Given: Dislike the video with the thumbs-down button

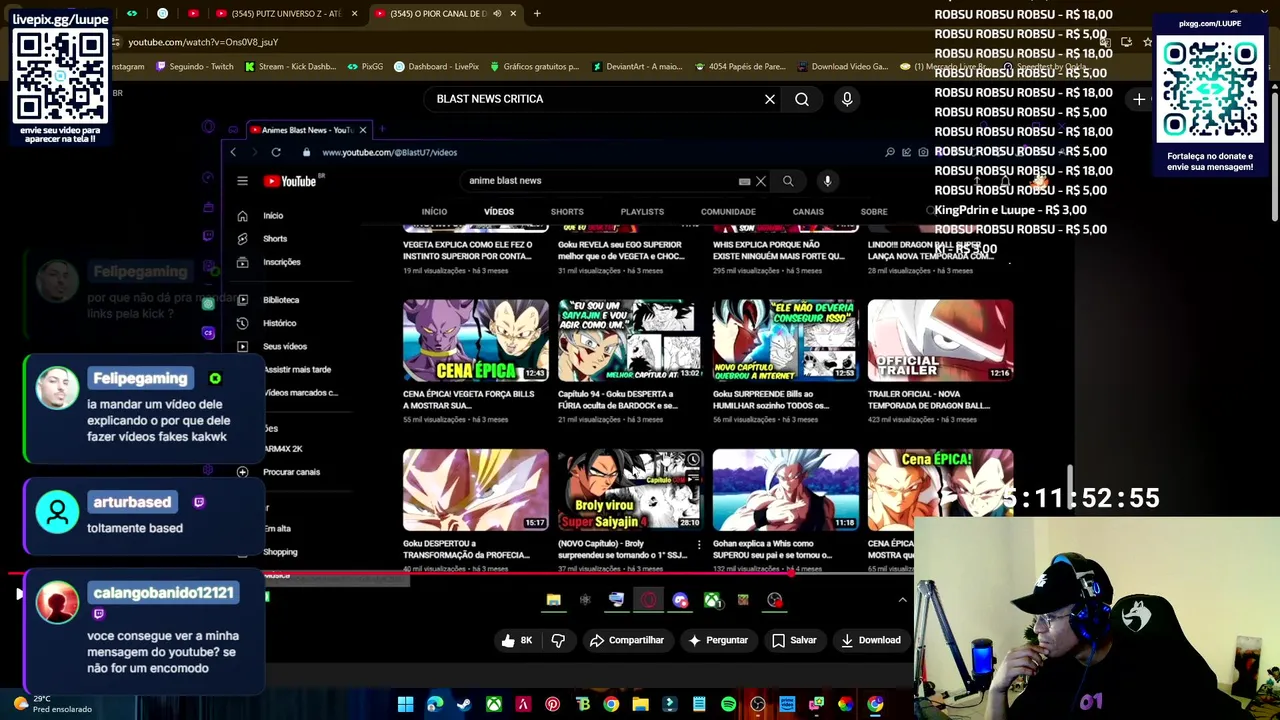Looking at the screenshot, I should [x=558, y=640].
